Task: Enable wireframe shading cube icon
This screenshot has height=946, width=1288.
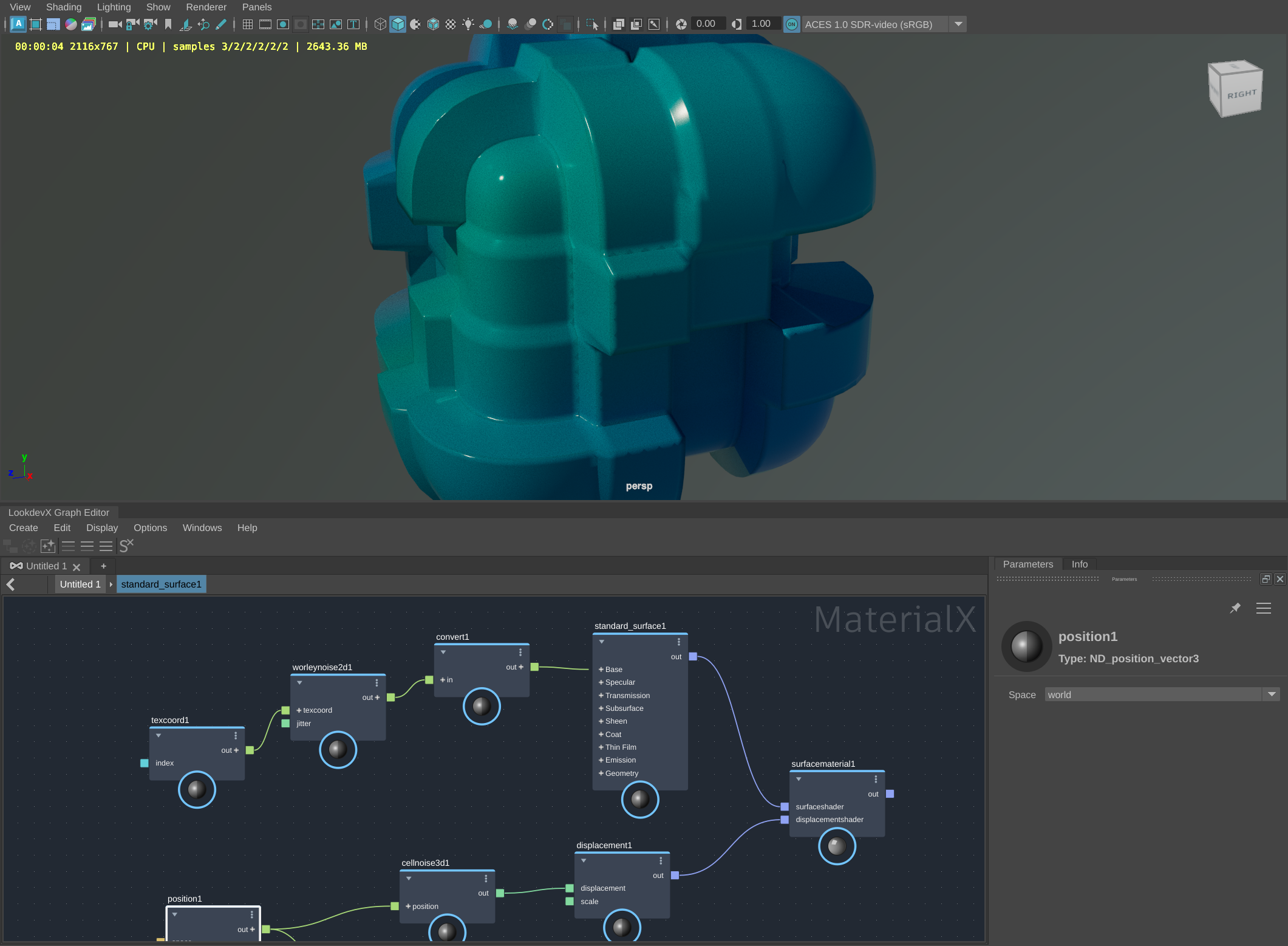Action: click(x=380, y=24)
